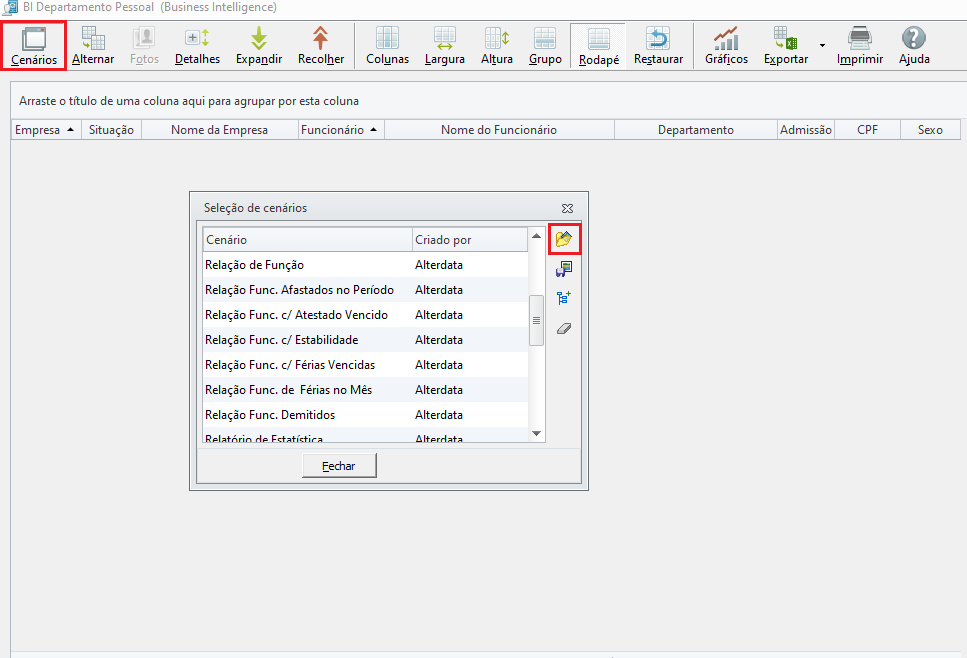The height and width of the screenshot is (658, 967).
Task: Open Gráficos charts view
Action: 726,46
